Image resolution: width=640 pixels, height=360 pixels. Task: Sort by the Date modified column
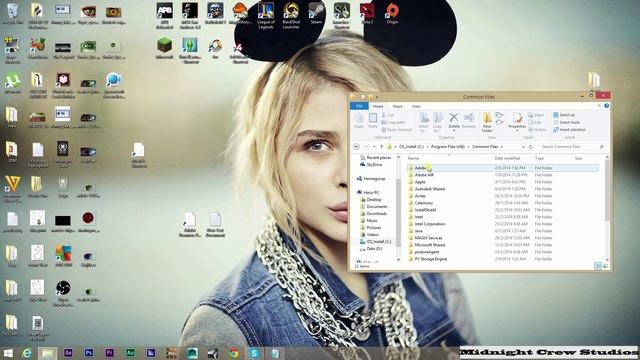click(x=507, y=158)
